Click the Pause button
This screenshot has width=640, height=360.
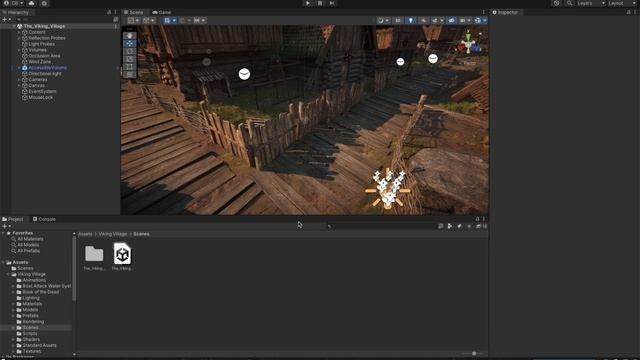[320, 3]
